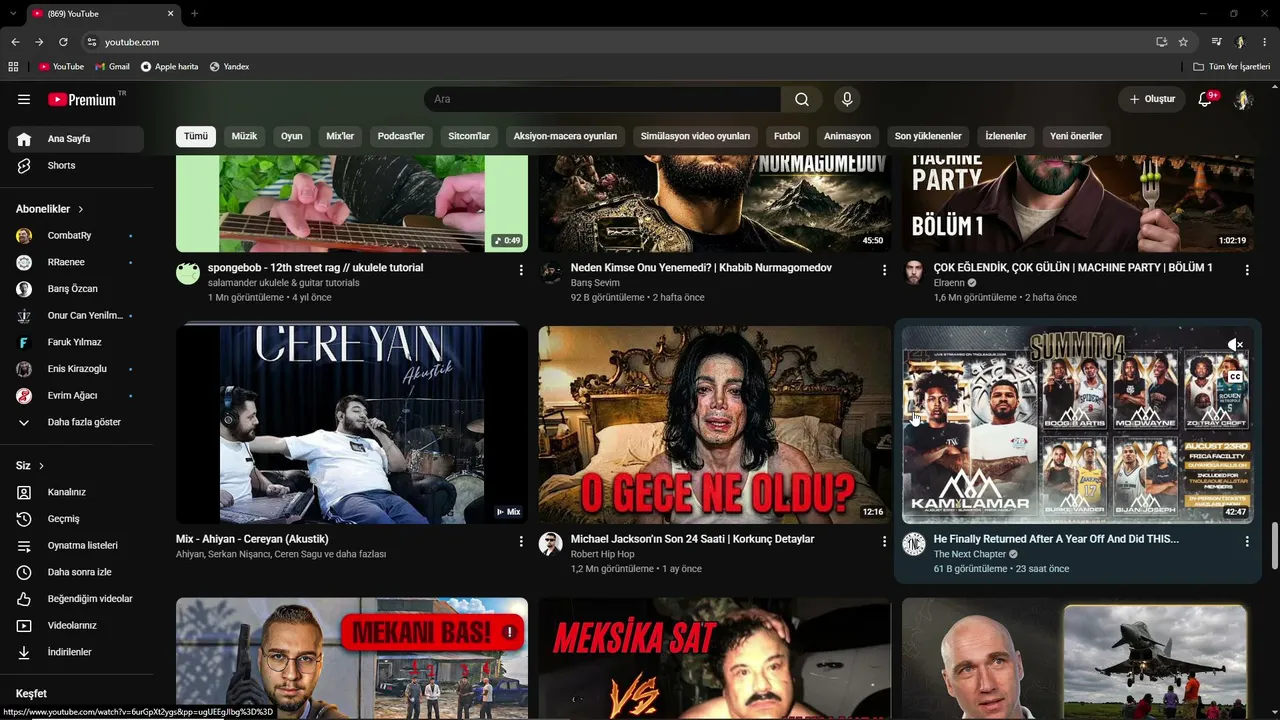Viewport: 1280px width, 720px height.
Task: Open Daha sonra izle list
Action: 76,572
